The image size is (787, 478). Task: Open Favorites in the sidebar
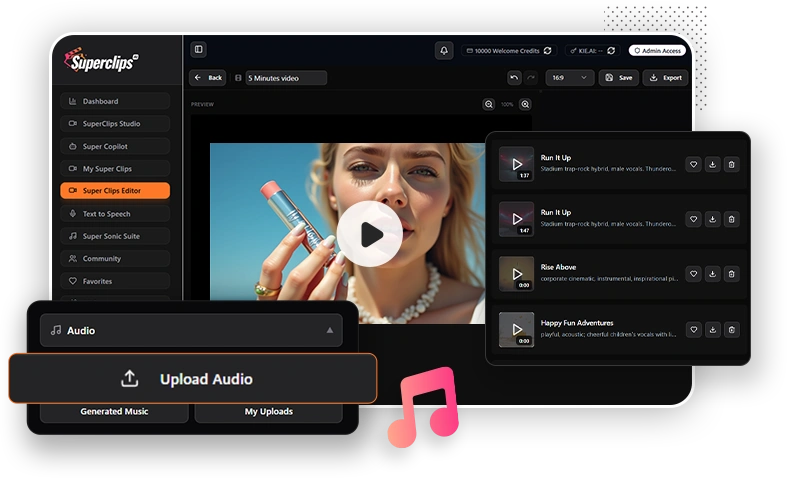tap(115, 281)
